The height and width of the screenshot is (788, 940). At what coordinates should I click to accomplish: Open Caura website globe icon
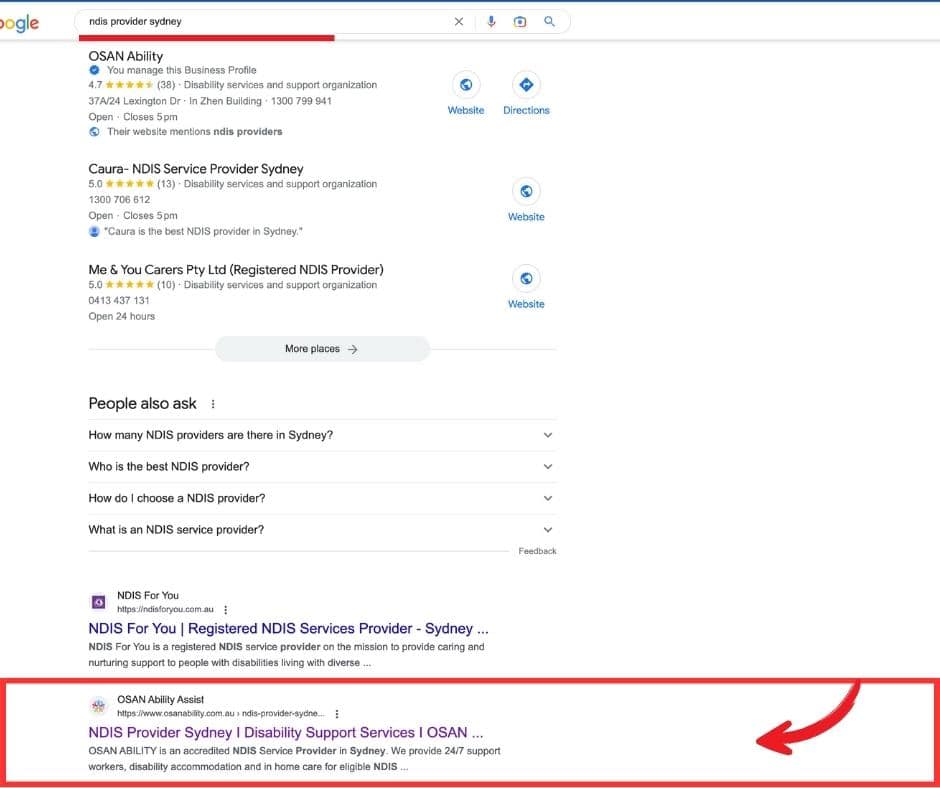coord(526,191)
